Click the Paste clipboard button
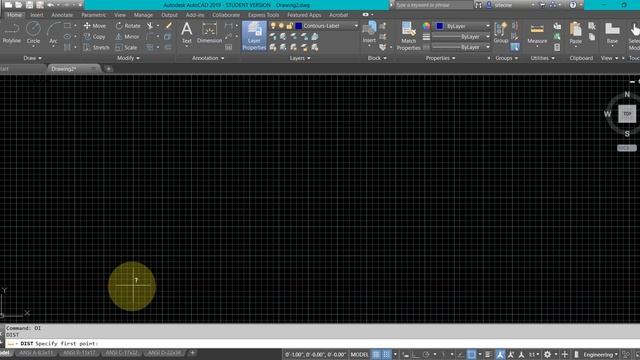640x360 pixels. coord(576,33)
